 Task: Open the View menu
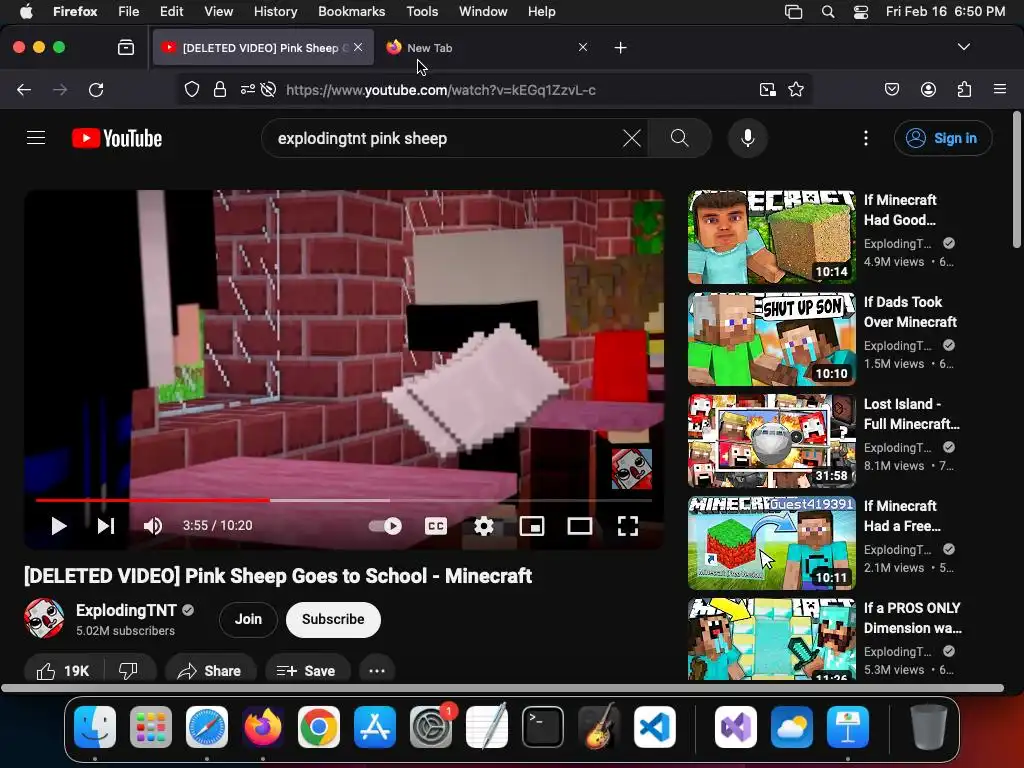[218, 11]
